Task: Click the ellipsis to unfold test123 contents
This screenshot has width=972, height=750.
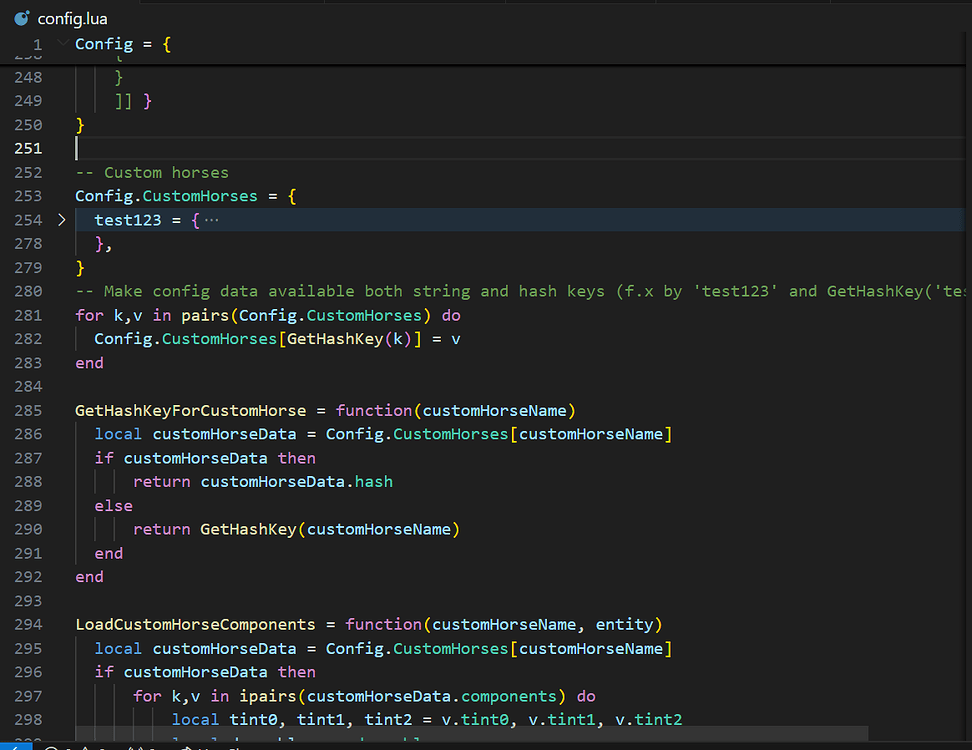Action: tap(213, 219)
